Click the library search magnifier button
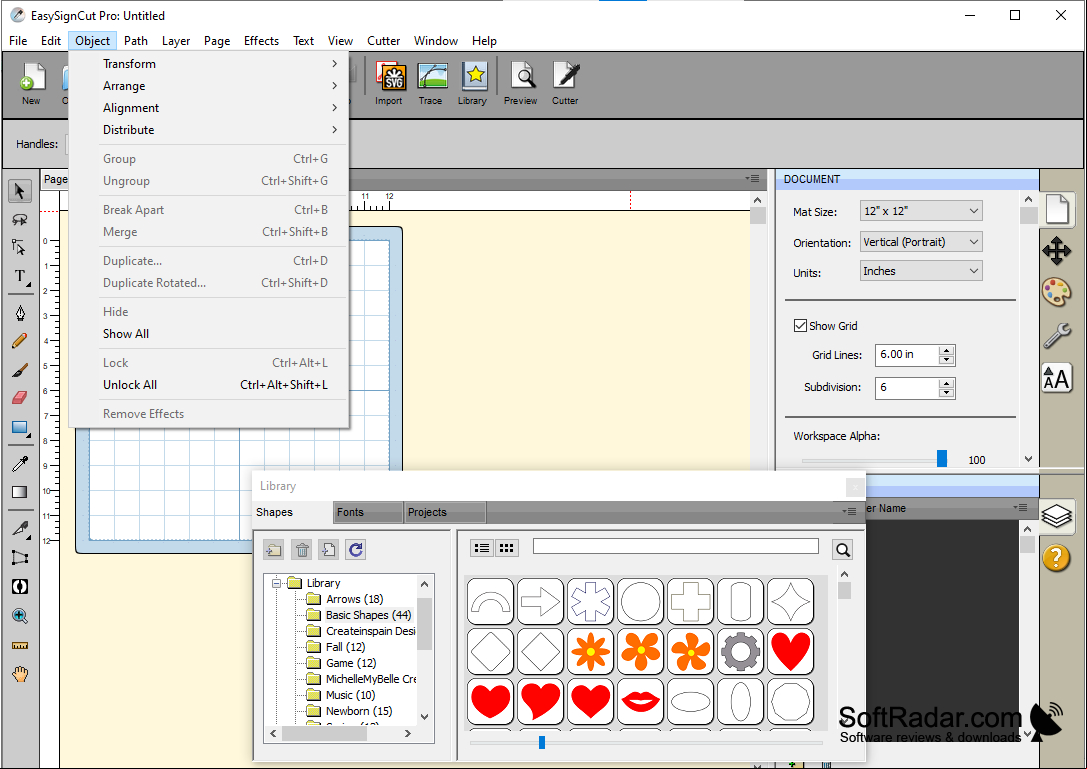 pos(843,550)
